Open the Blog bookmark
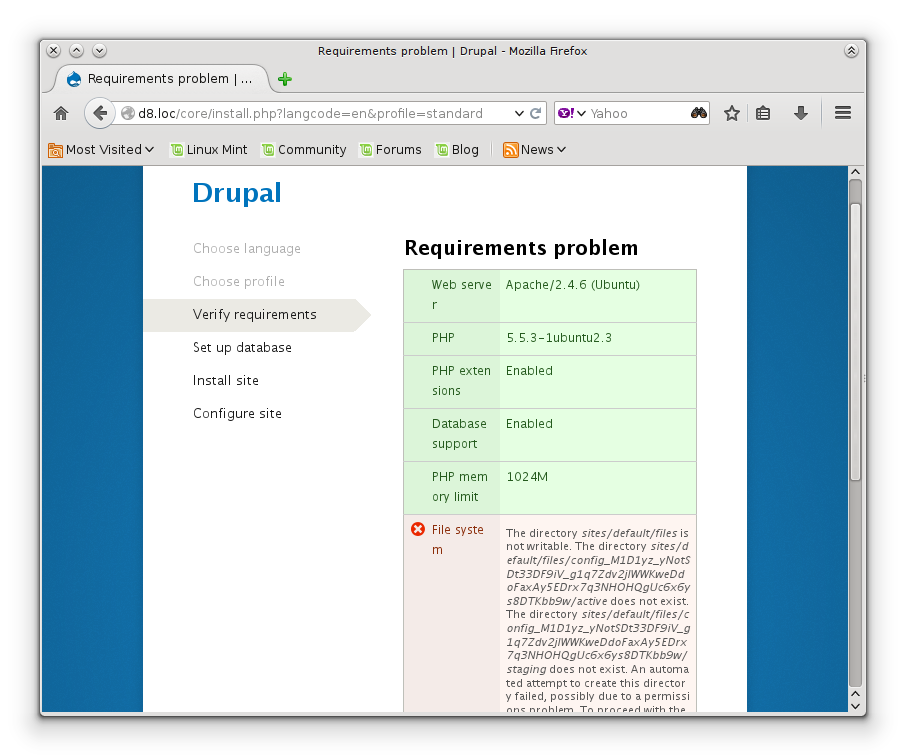Screen dimensions: 906x756 458,150
